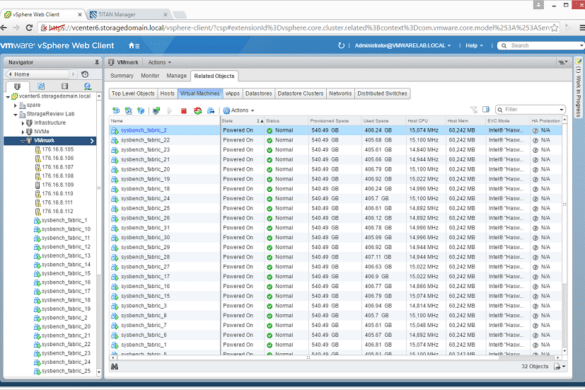
Task: Select the Storage navigator tab icon
Action: click(65, 86)
